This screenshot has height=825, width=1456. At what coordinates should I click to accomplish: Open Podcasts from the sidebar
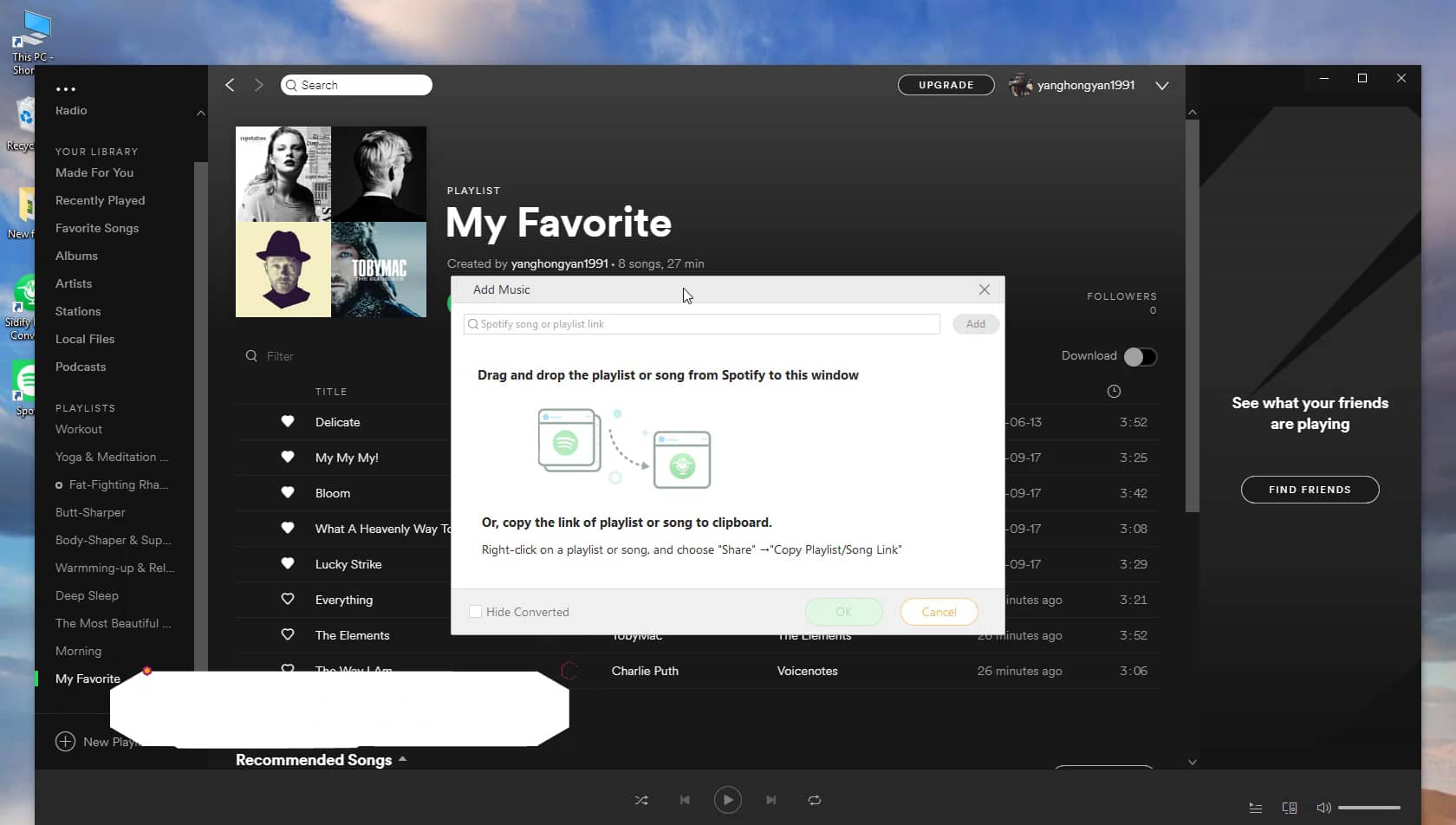pos(80,367)
